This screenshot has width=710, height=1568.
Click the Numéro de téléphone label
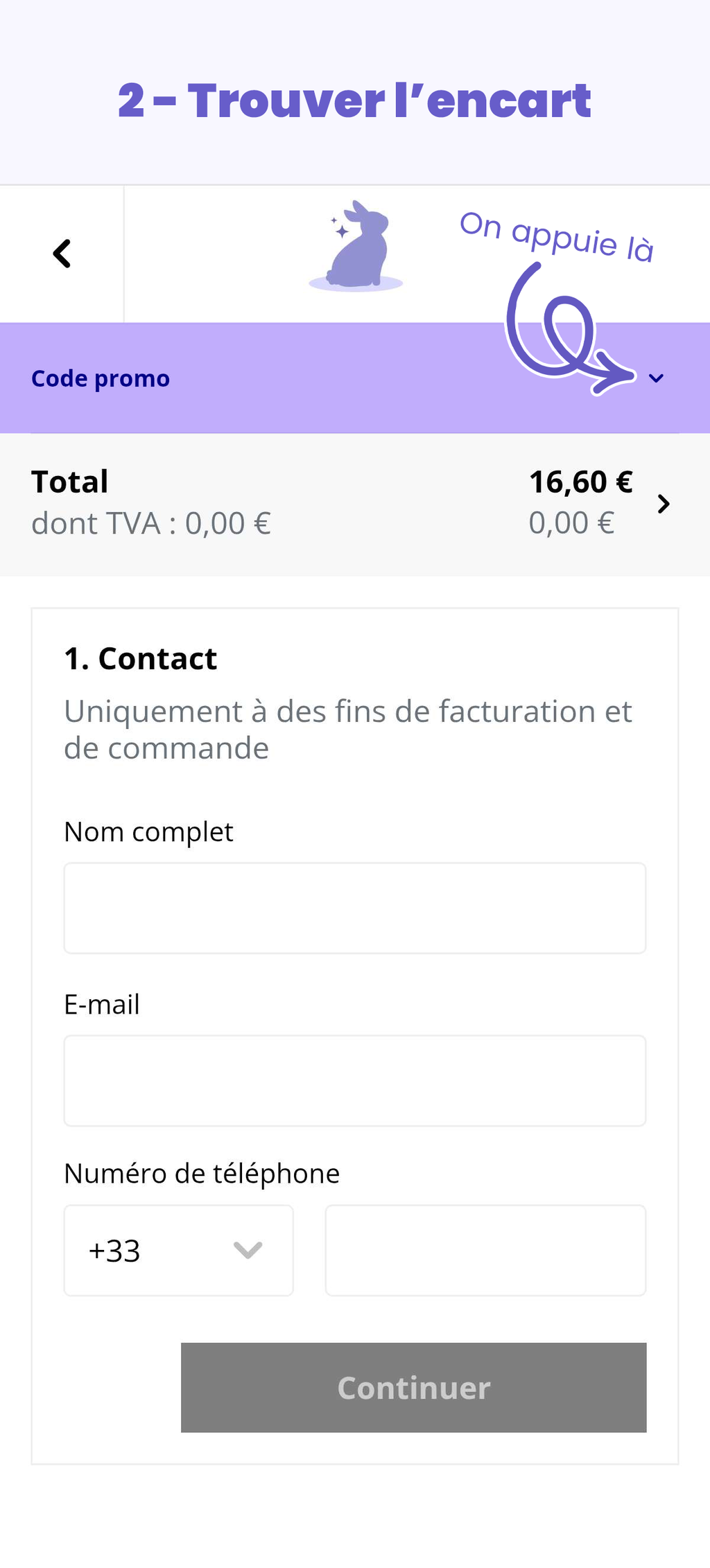(x=202, y=1173)
